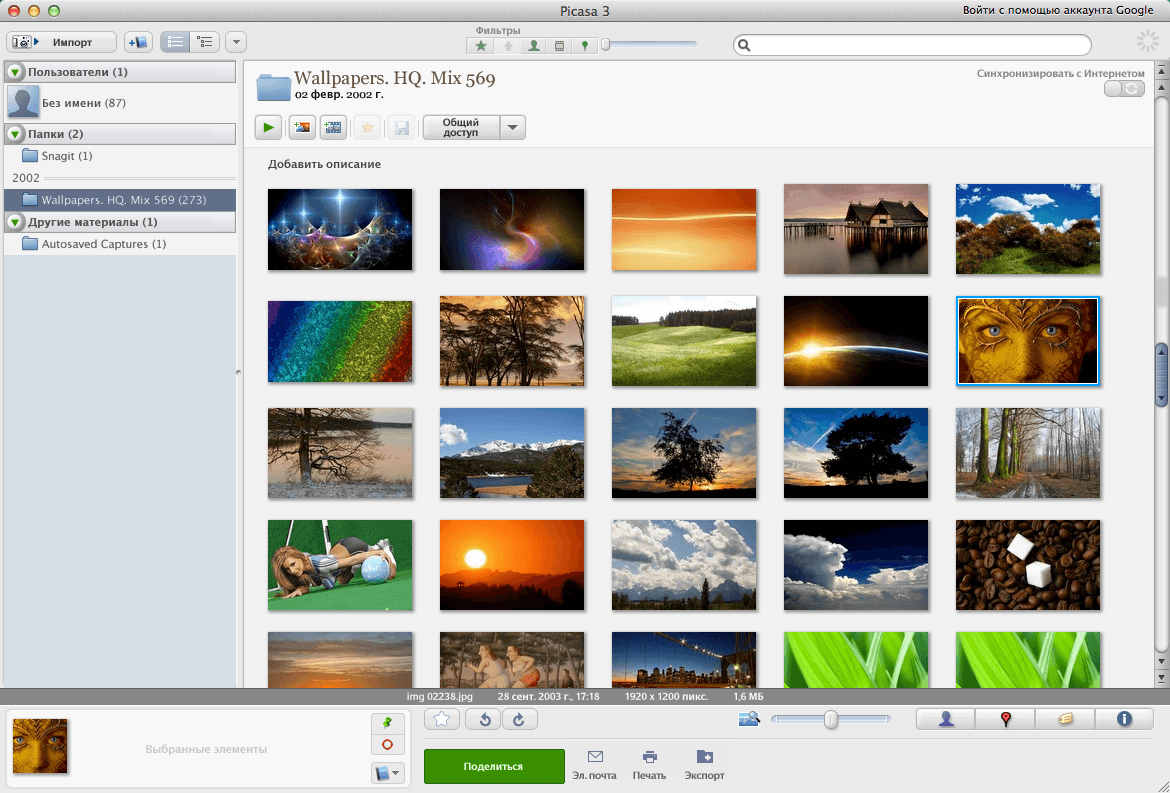This screenshot has height=793, width=1170.
Task: Click the green Поделиться button
Action: point(494,766)
